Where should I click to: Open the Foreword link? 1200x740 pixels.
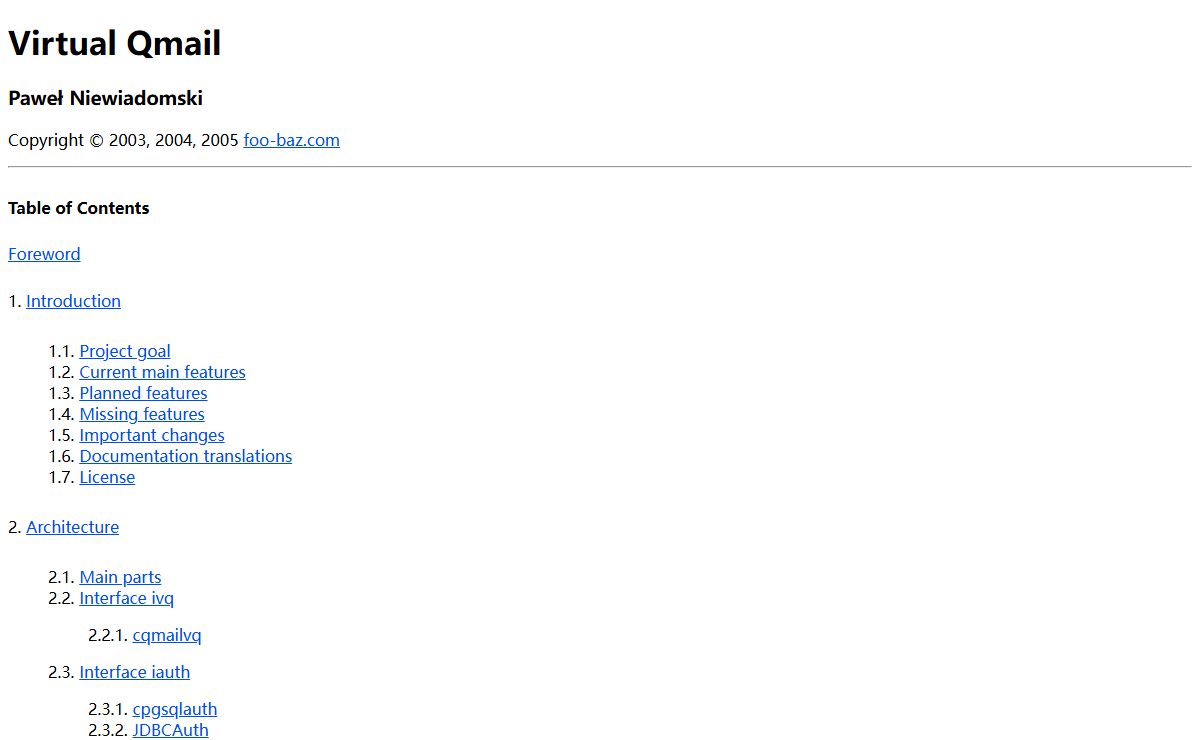click(x=44, y=254)
